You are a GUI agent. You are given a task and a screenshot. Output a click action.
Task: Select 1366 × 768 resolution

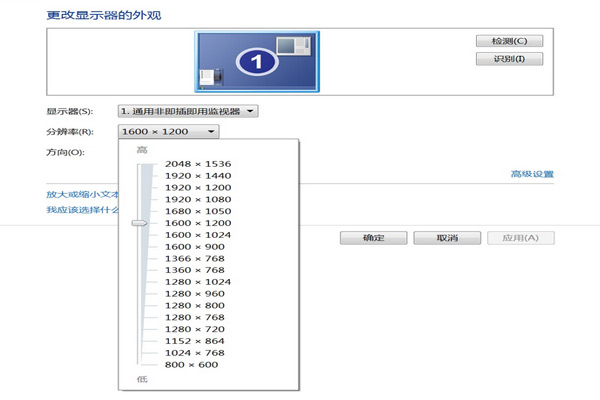pyautogui.click(x=195, y=258)
